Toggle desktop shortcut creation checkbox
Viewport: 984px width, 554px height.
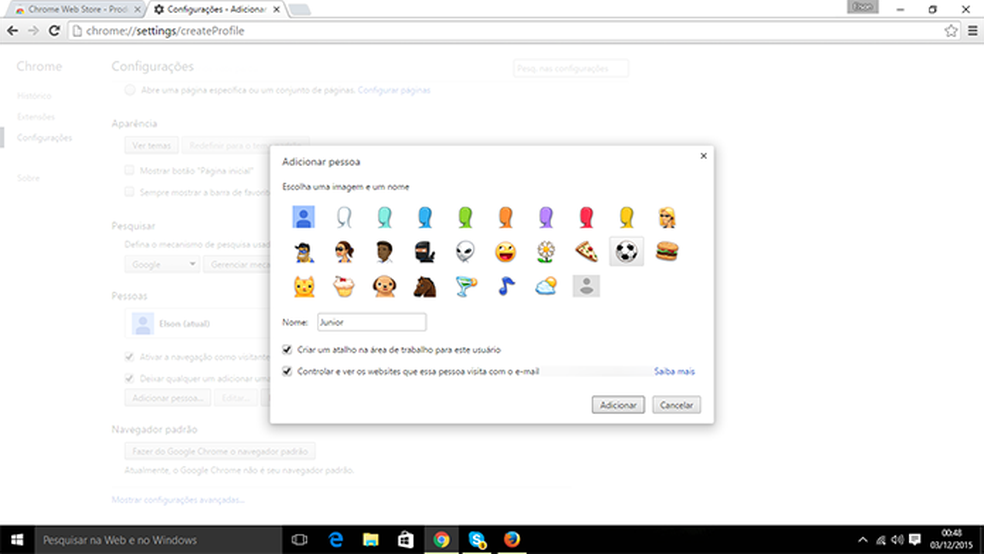tap(287, 349)
